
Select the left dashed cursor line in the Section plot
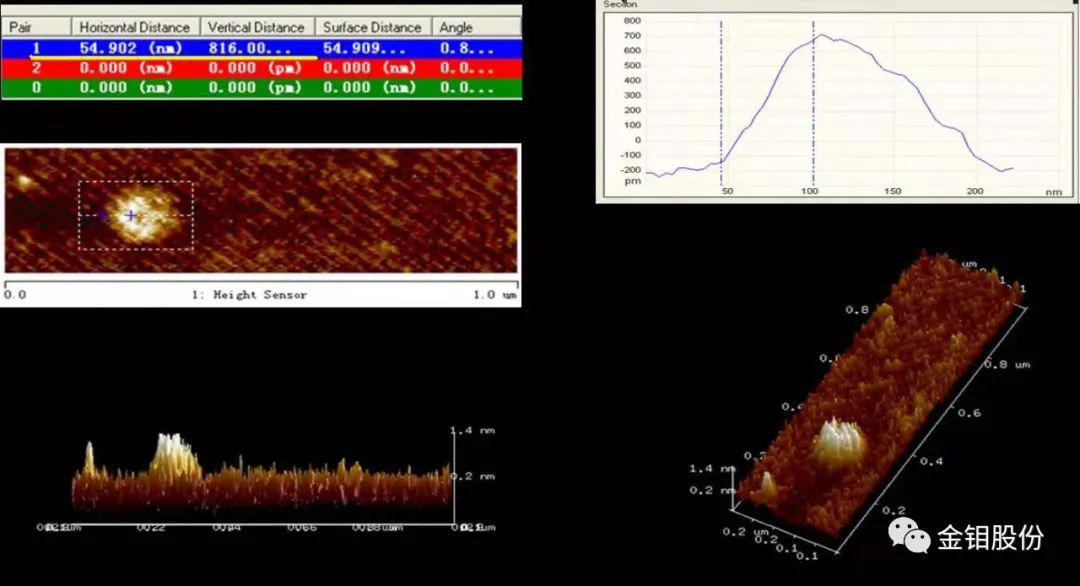click(721, 100)
